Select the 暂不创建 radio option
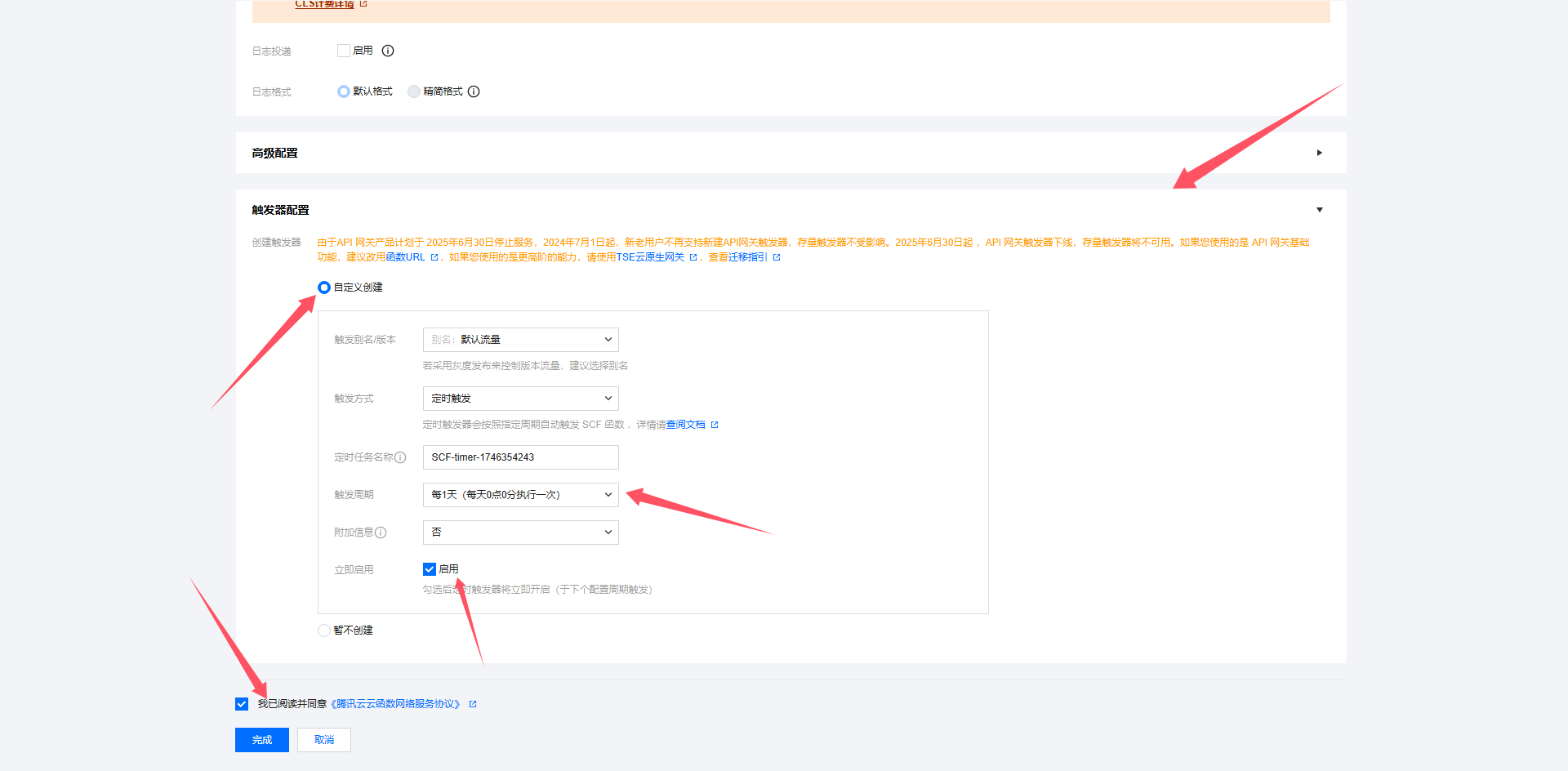1568x771 pixels. click(x=324, y=631)
